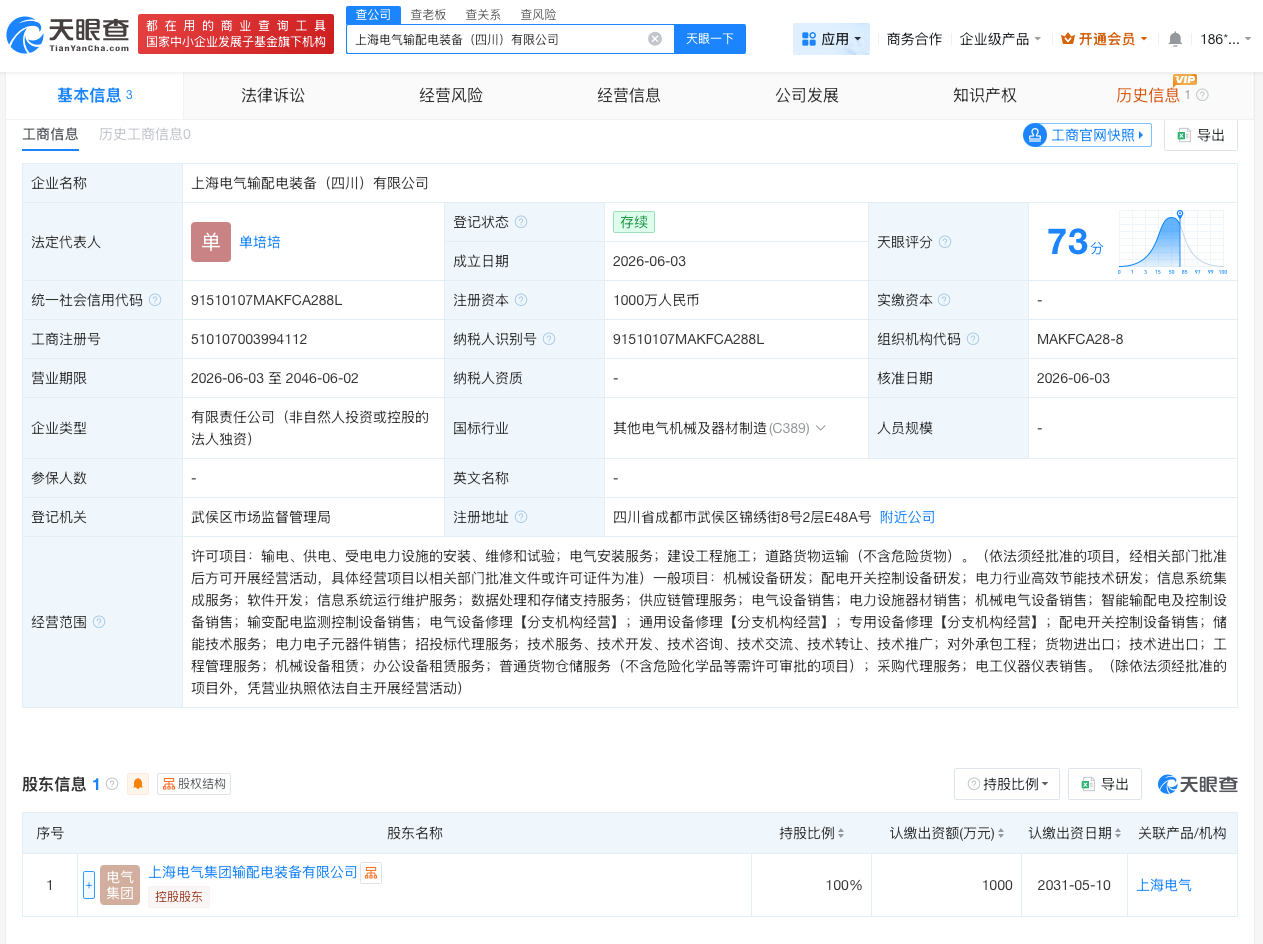Click the 商务合作 link
The width and height of the screenshot is (1263, 944).
[x=914, y=39]
